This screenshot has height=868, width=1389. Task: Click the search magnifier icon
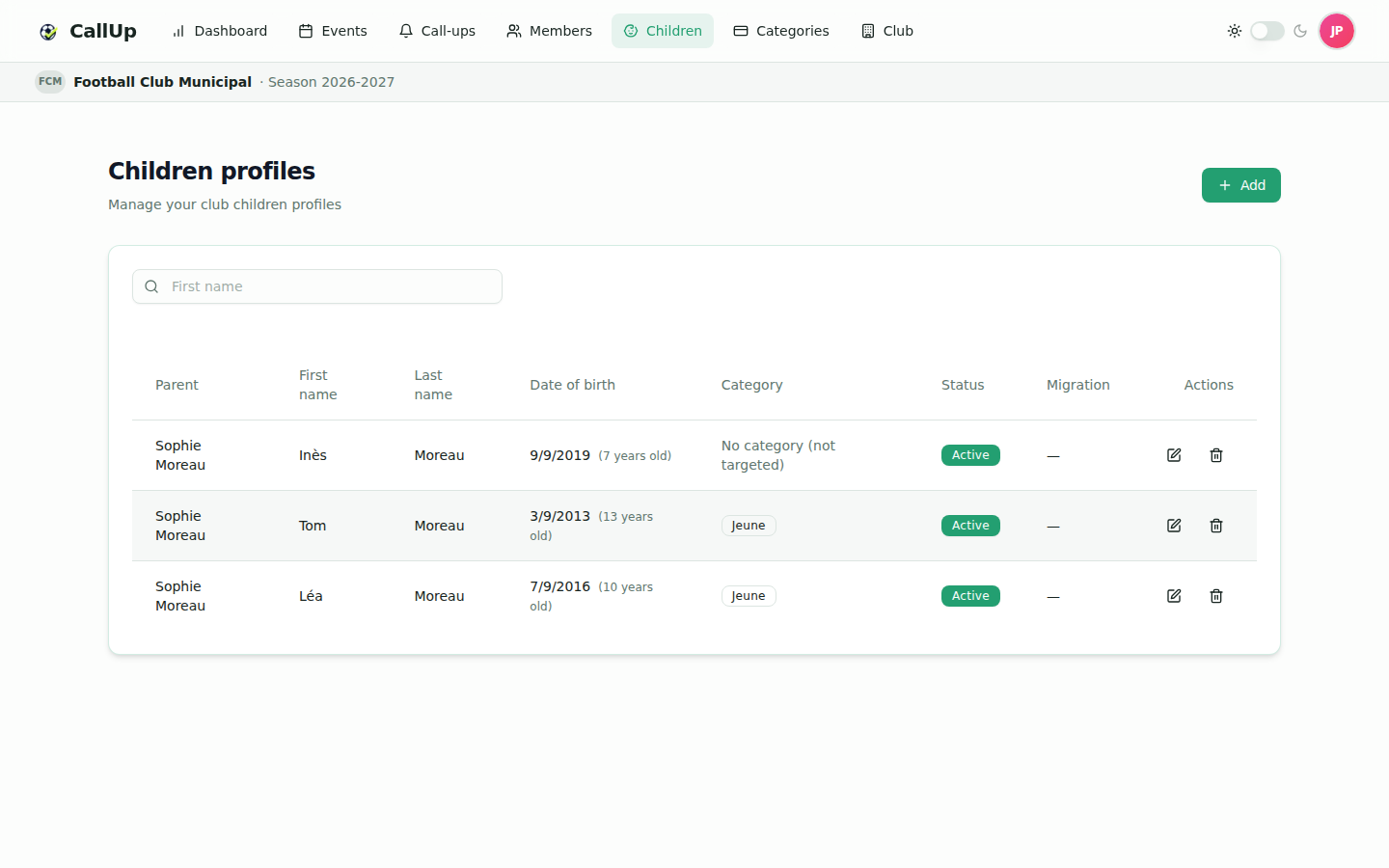(x=151, y=286)
